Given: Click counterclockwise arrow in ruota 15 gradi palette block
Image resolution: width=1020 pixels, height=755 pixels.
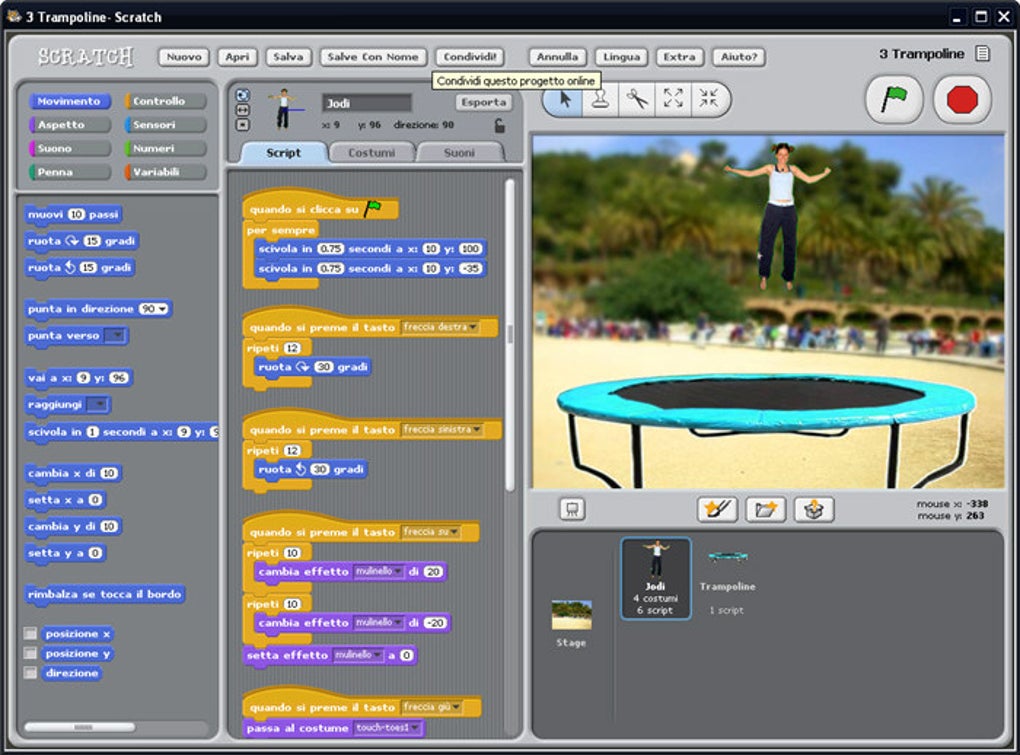Looking at the screenshot, I should point(70,267).
